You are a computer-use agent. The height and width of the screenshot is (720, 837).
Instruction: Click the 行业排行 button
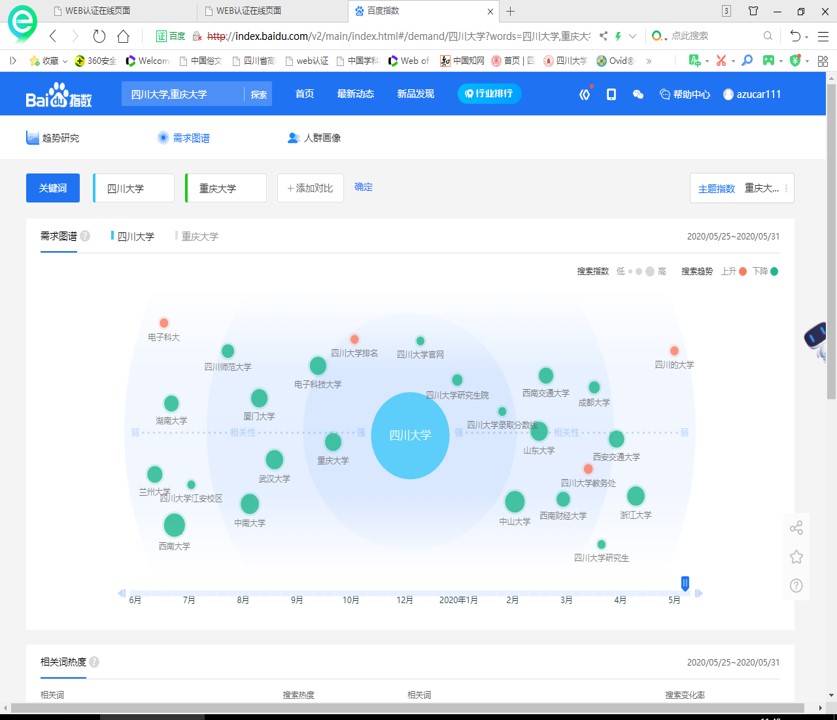[x=489, y=94]
